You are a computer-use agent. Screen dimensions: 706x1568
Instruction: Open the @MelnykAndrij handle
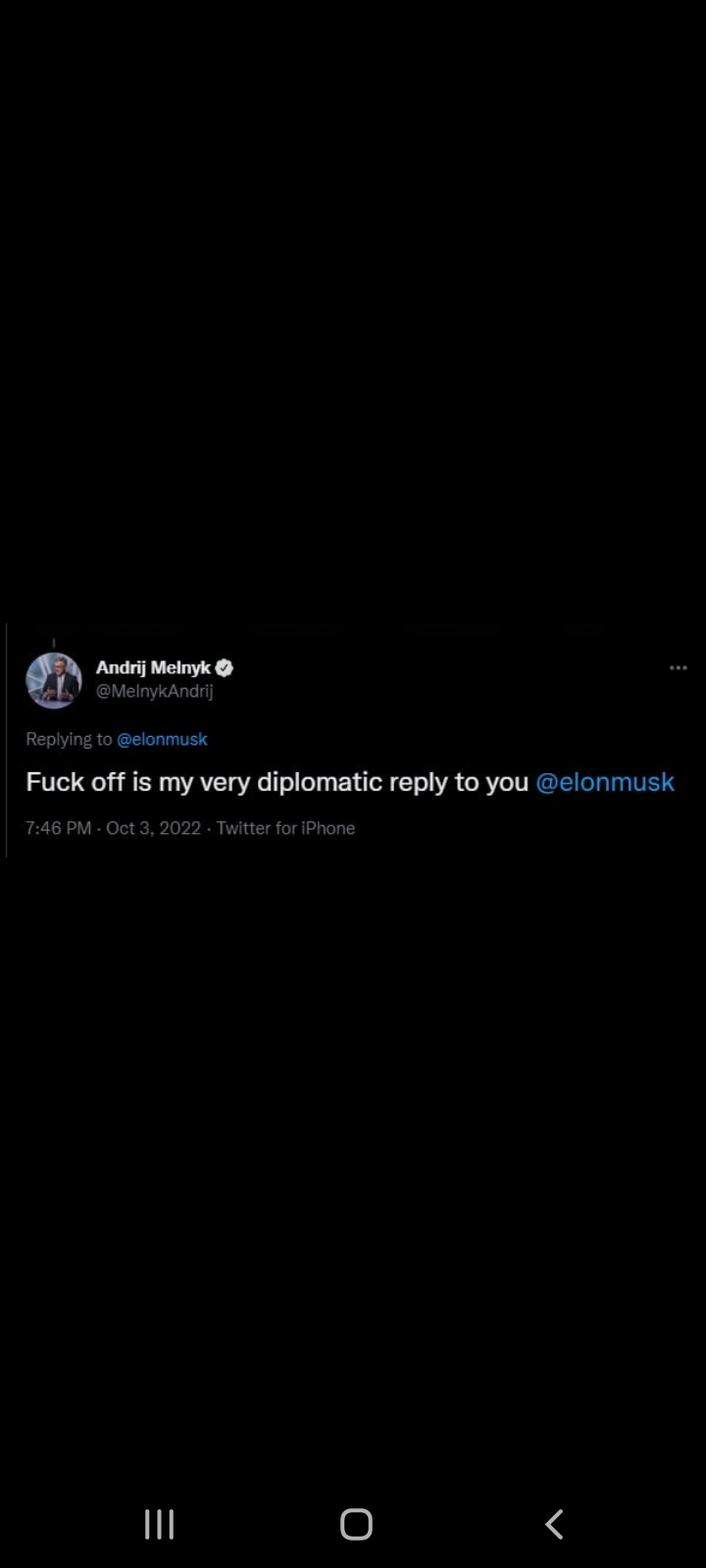pyautogui.click(x=154, y=691)
